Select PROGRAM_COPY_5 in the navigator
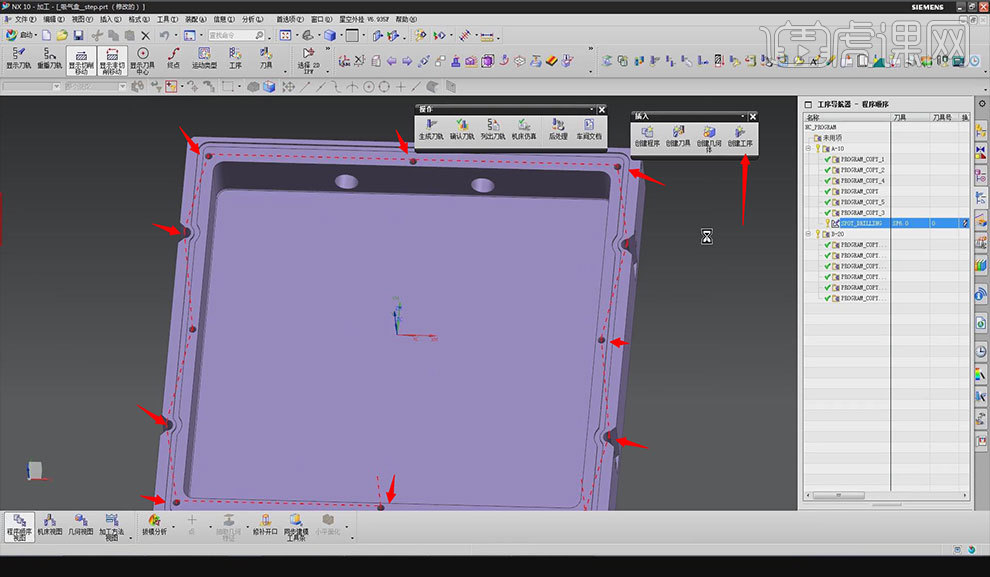The width and height of the screenshot is (990, 577). coord(862,202)
